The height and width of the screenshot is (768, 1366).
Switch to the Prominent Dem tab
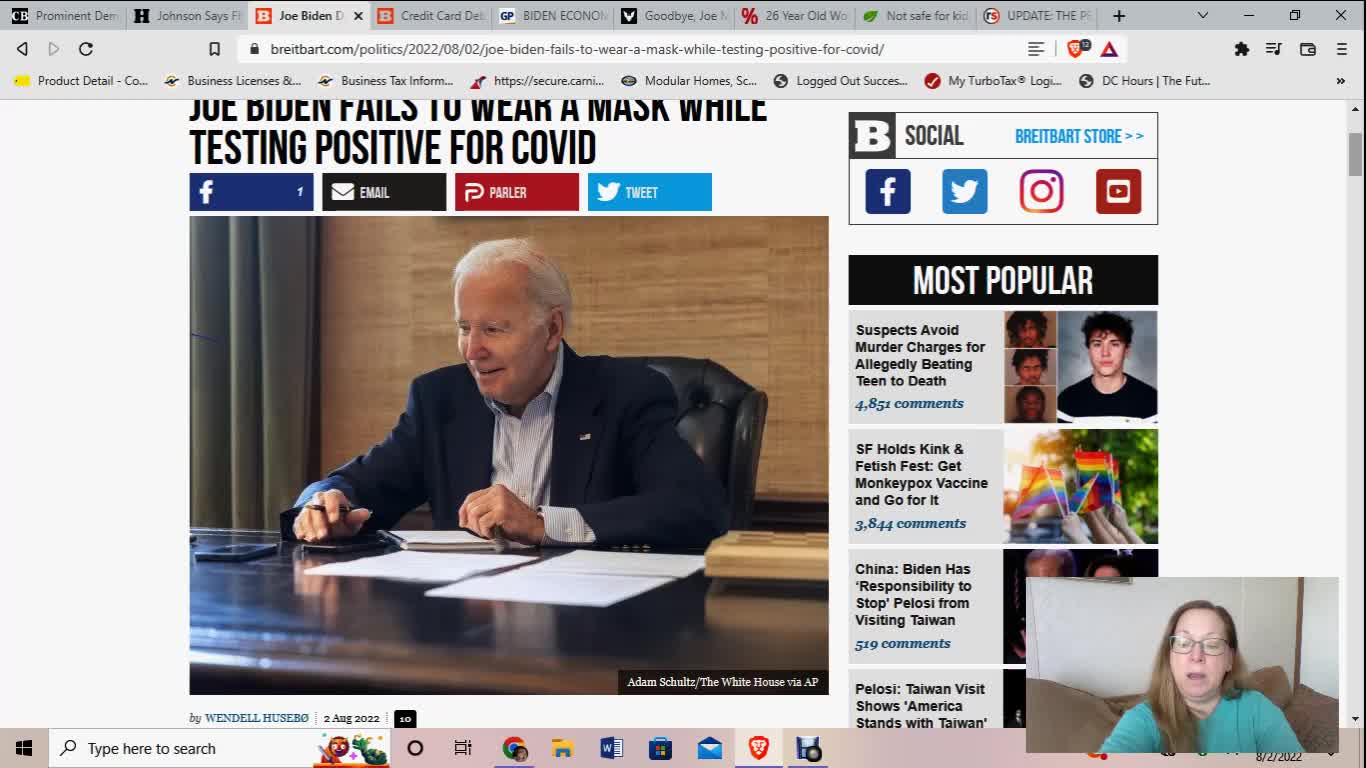[65, 16]
